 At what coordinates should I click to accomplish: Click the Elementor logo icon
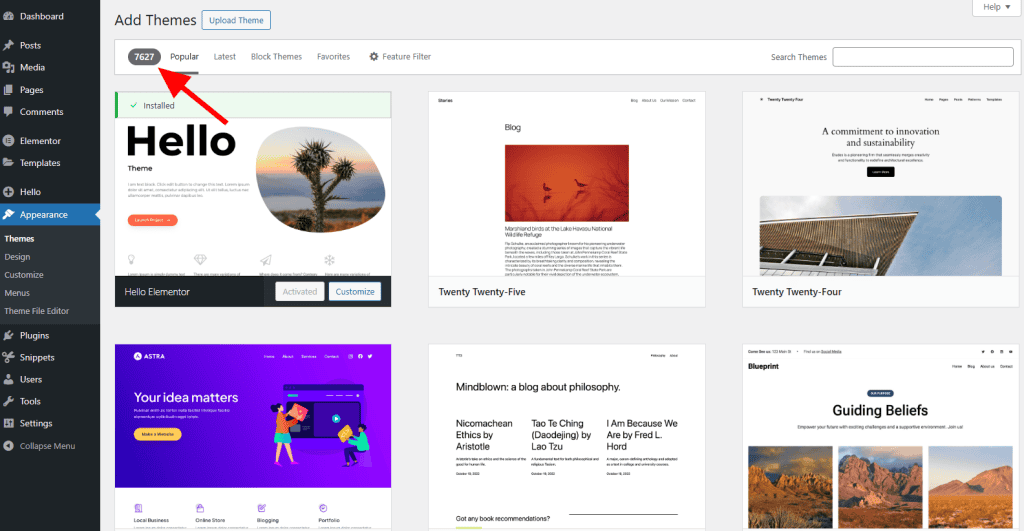click(x=8, y=140)
